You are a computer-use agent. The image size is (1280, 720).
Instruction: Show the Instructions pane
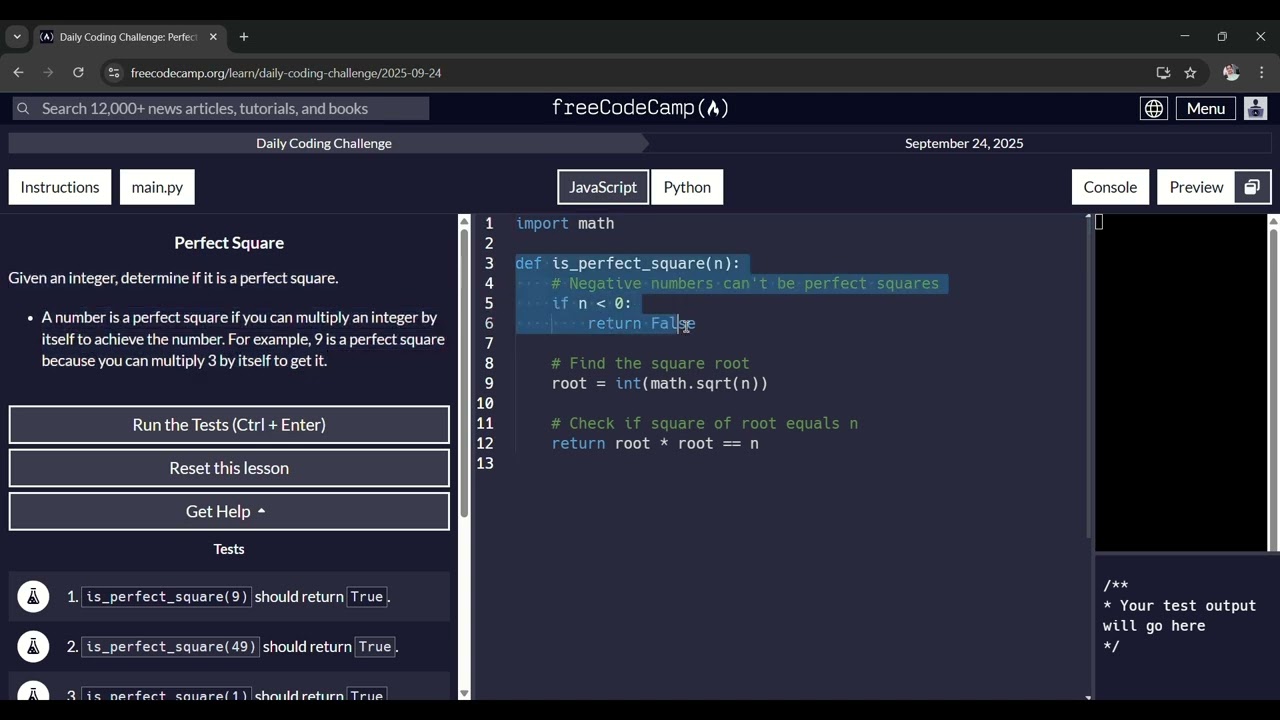[60, 187]
